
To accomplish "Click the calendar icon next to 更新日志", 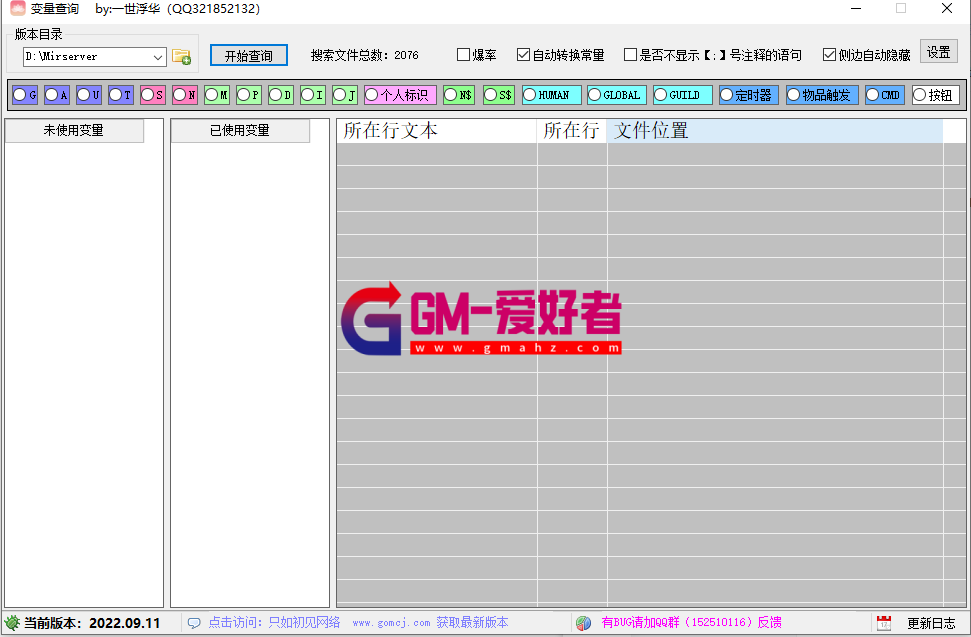I will pos(884,623).
